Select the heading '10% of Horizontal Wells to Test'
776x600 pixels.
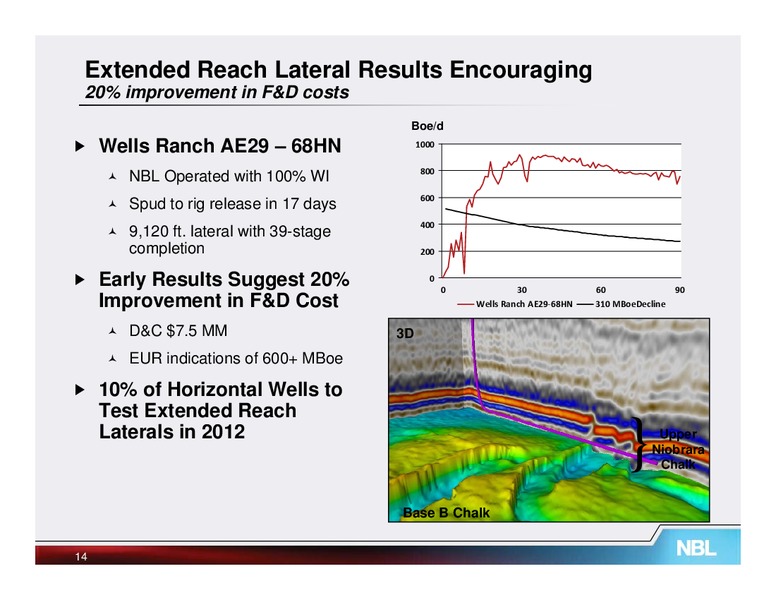coord(221,410)
